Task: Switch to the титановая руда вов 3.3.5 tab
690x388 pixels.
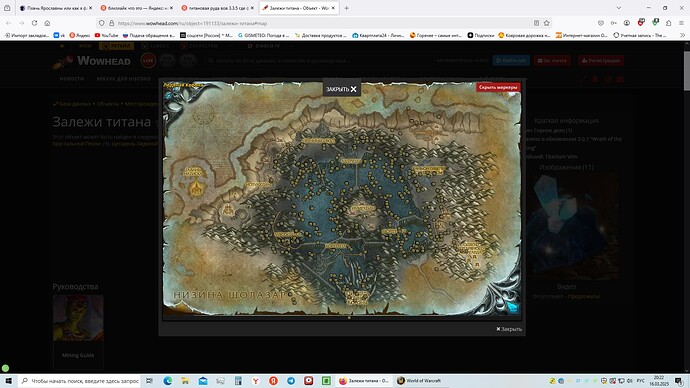Action: (x=218, y=8)
